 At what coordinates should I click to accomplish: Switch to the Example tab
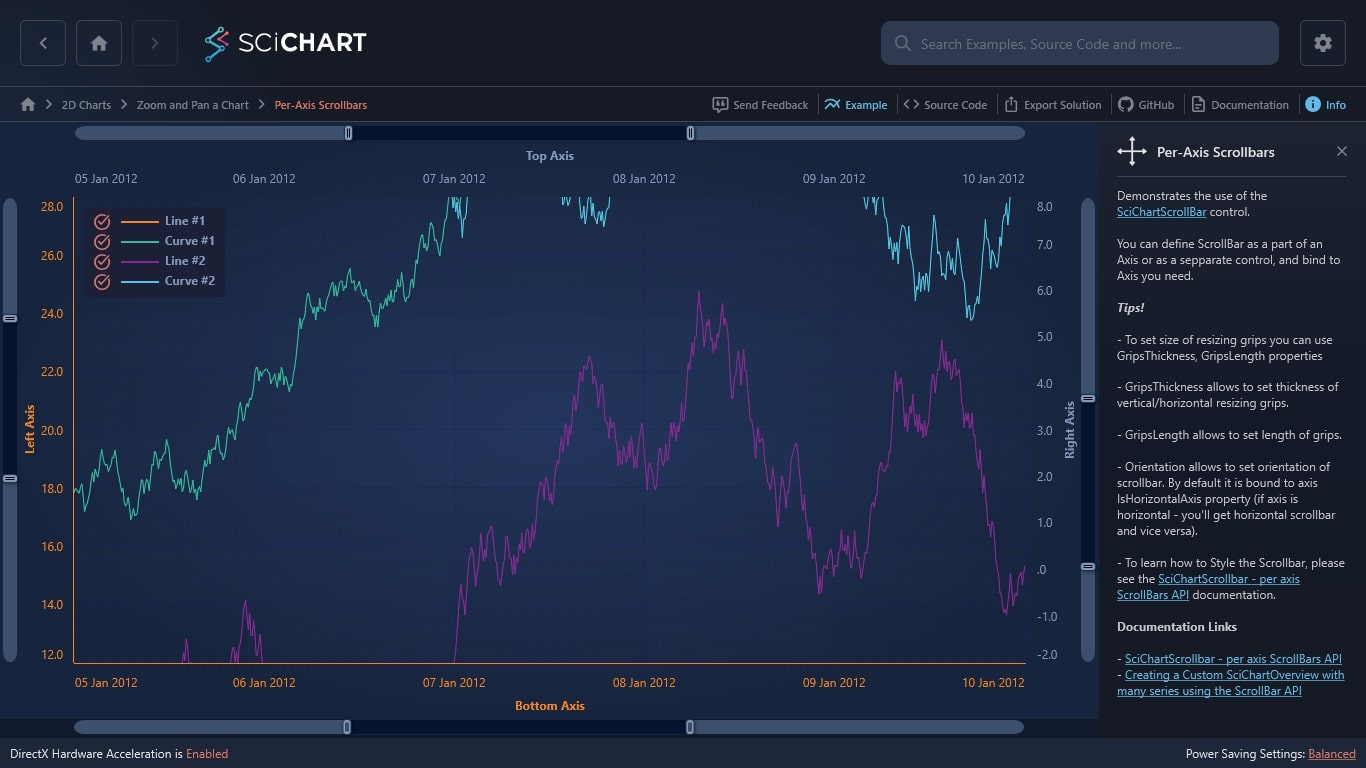coord(856,104)
